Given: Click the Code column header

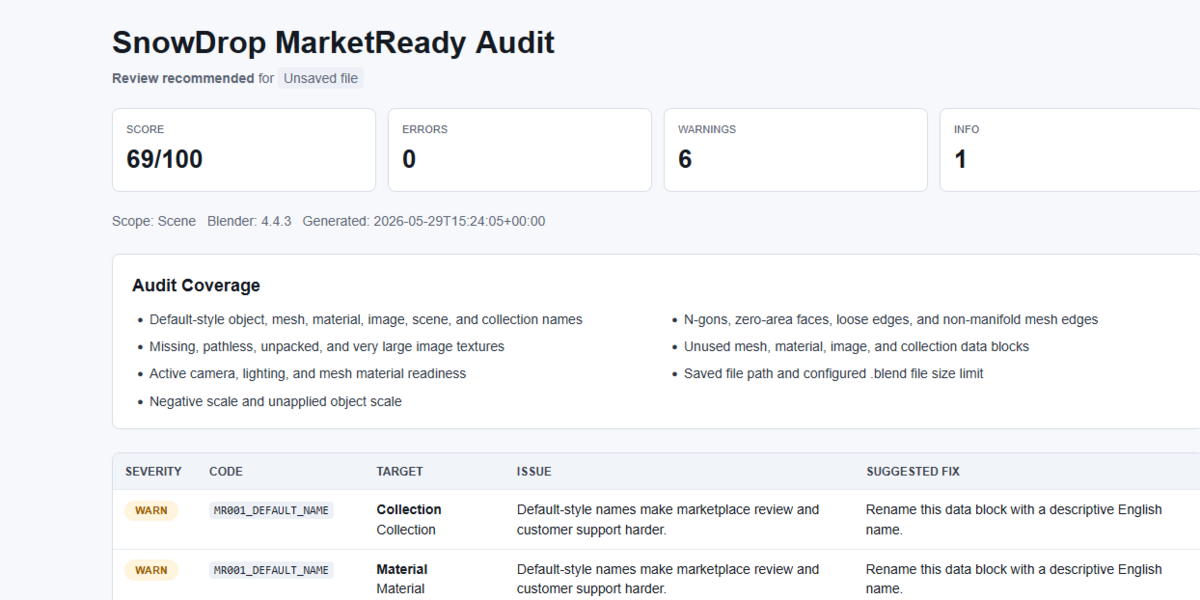Looking at the screenshot, I should click(x=226, y=471).
